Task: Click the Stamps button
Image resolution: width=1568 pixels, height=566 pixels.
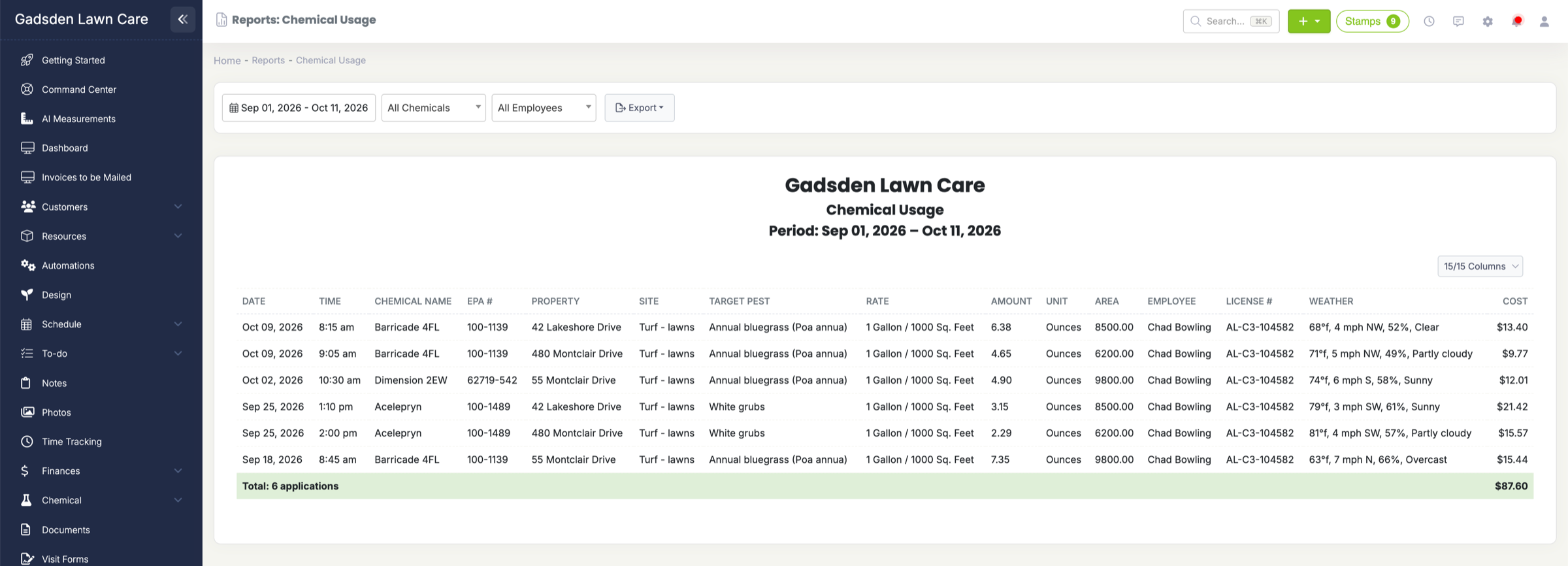Action: (x=1372, y=22)
